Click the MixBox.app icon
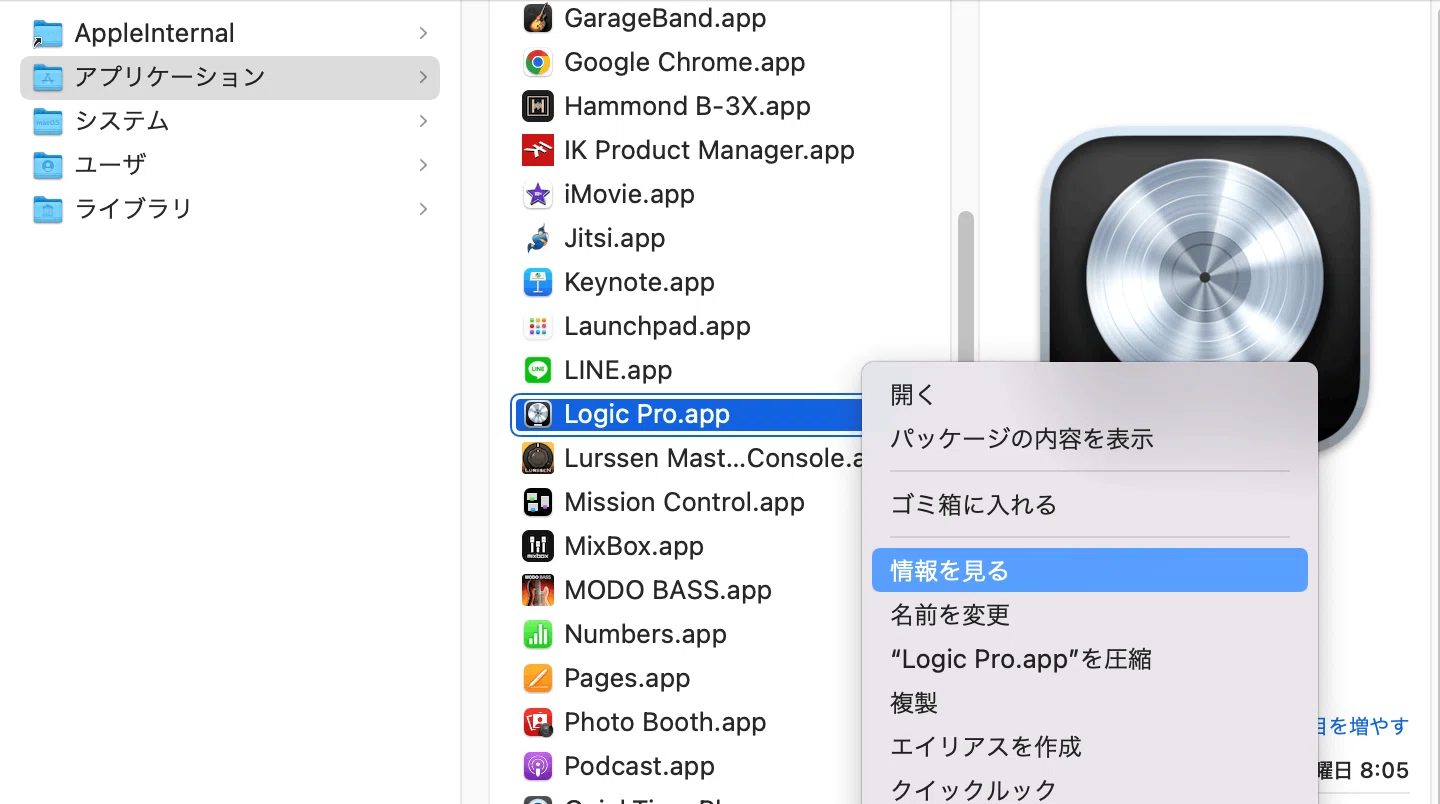The image size is (1440, 804). tap(538, 546)
